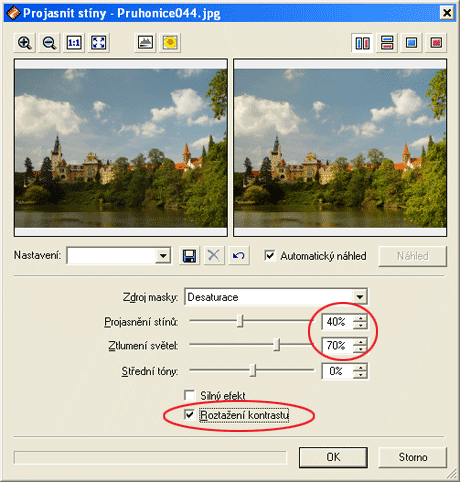Enable the Silný efekt checkbox
The image size is (460, 482).
(189, 395)
